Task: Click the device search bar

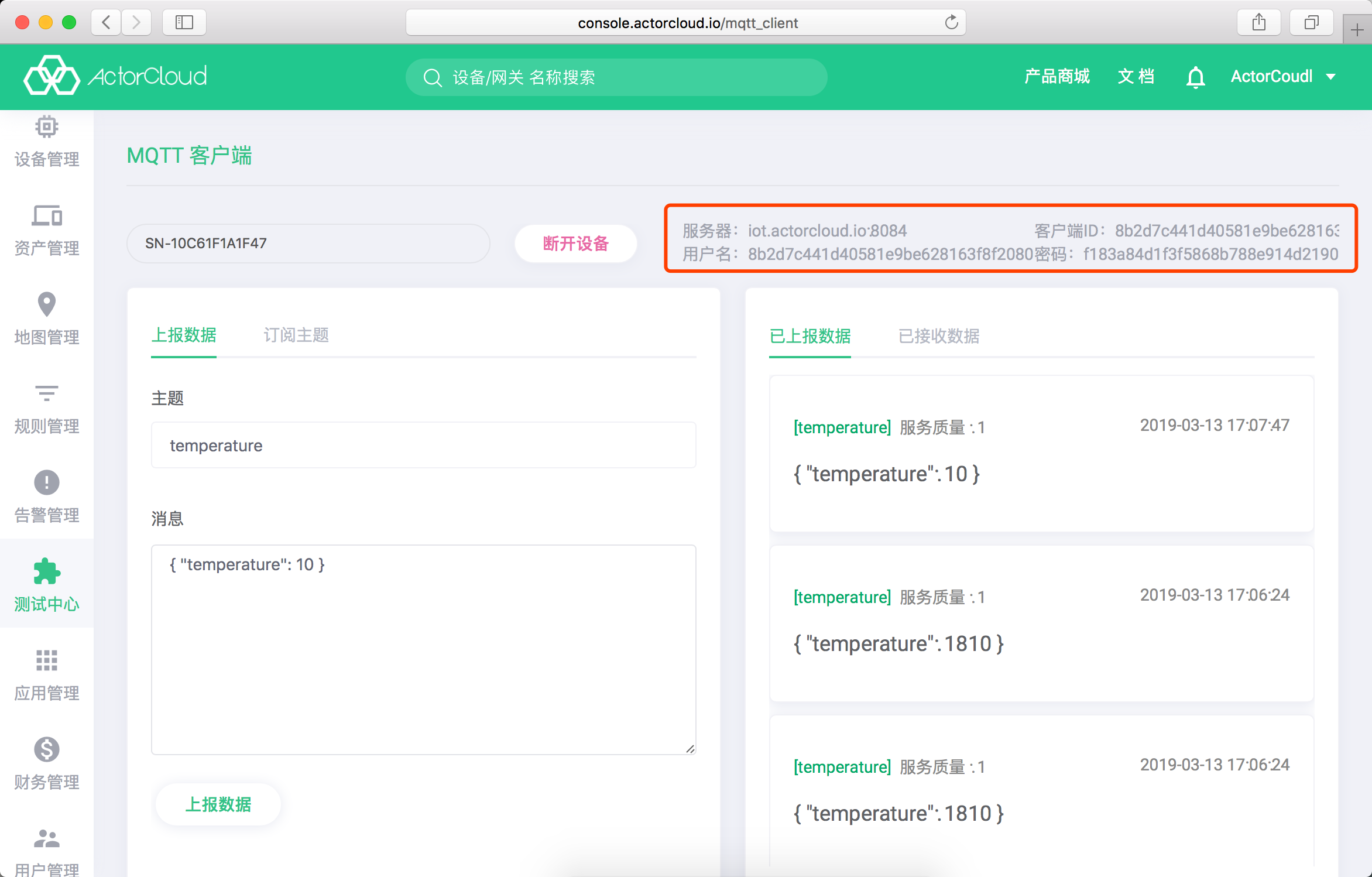Action: pyautogui.click(x=616, y=77)
